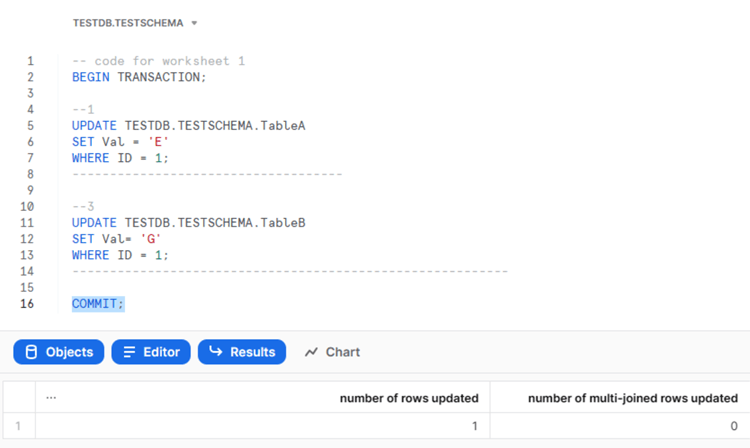
Task: Click the line chart icon beside Chart
Action: 311,352
